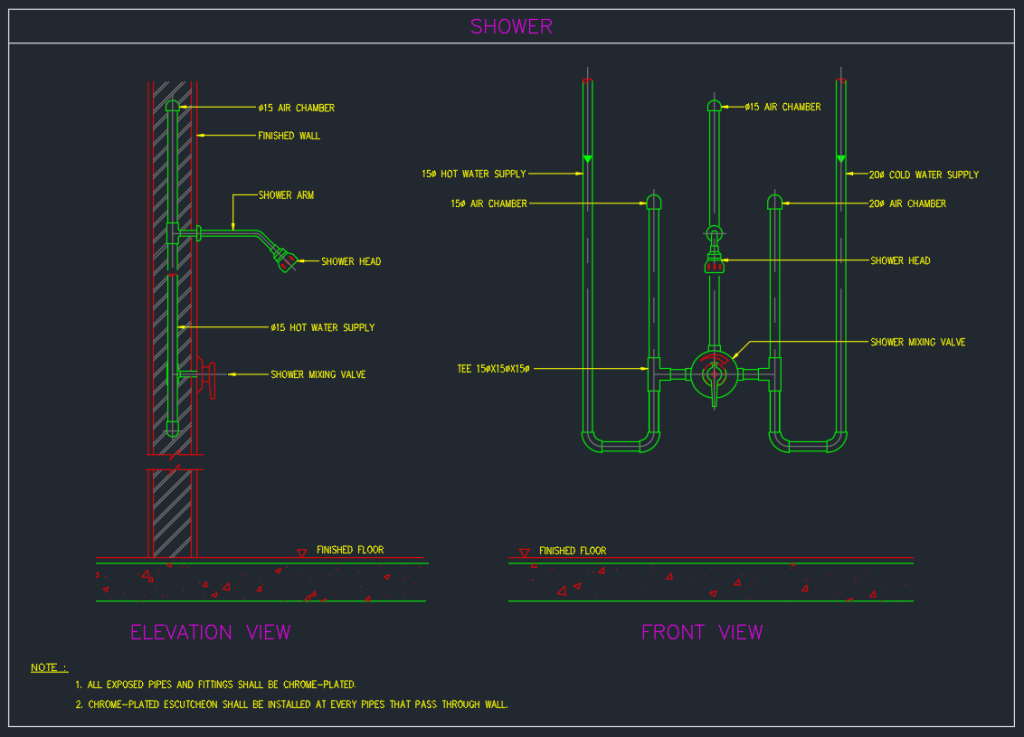1024x737 pixels.
Task: Click the finished floor triangle marker in front view
Action: coord(522,549)
